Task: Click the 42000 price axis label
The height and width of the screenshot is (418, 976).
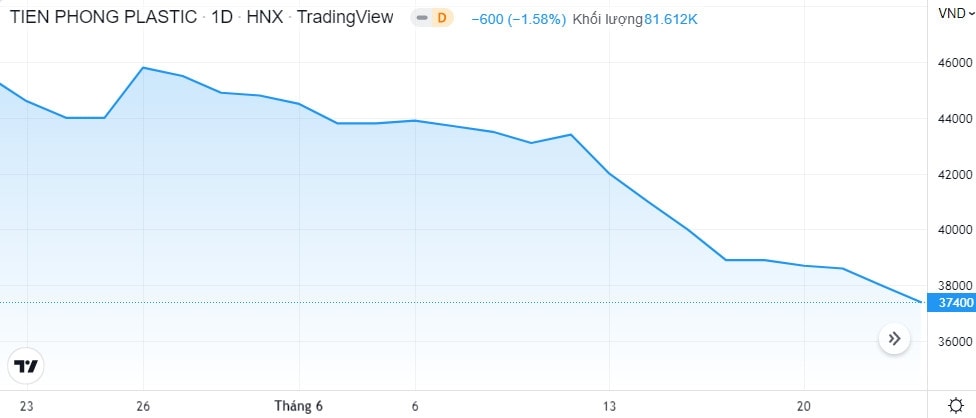Action: pyautogui.click(x=950, y=176)
